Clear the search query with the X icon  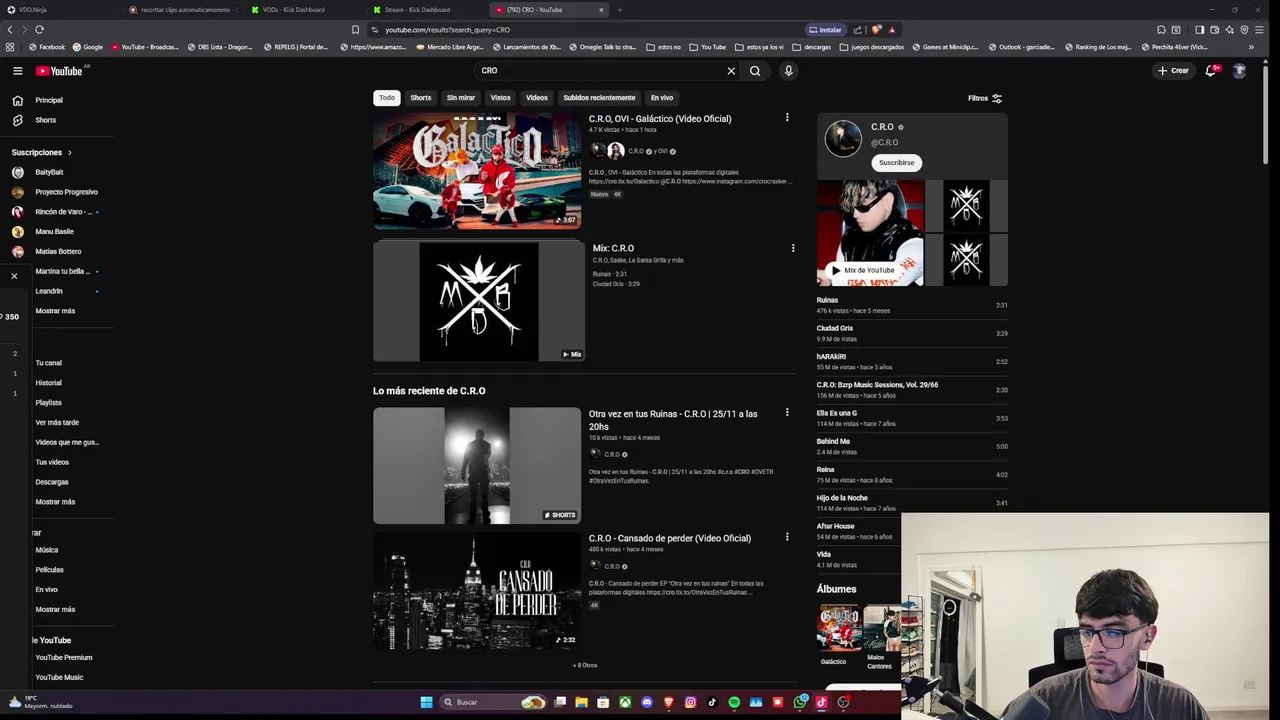tap(731, 71)
